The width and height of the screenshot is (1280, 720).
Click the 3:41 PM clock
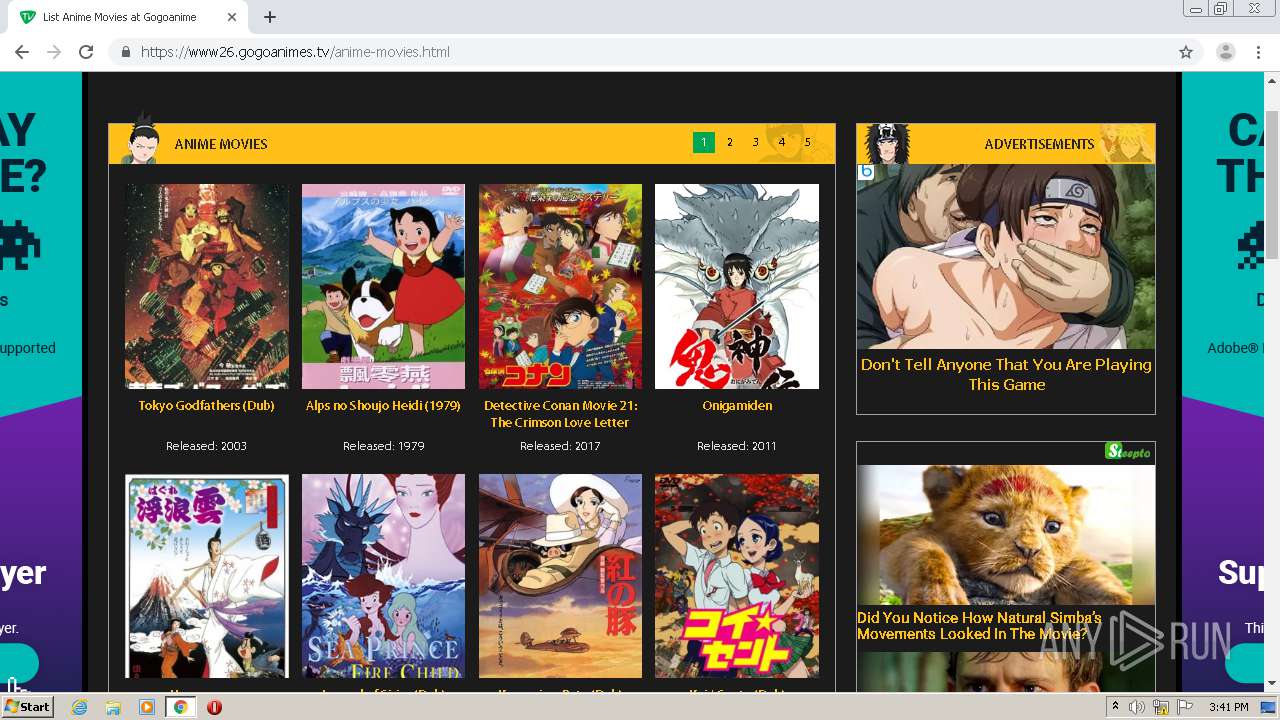coord(1228,707)
